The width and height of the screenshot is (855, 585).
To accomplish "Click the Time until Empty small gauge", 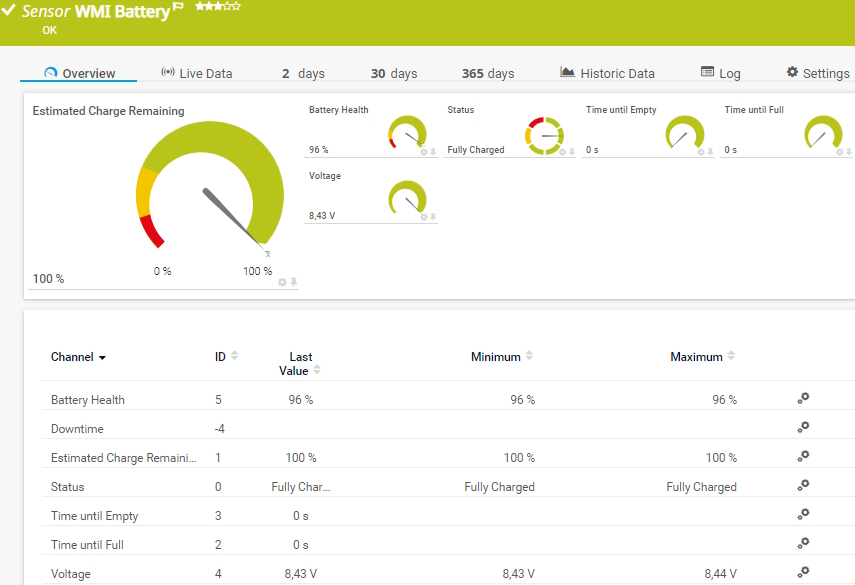I will pyautogui.click(x=685, y=132).
